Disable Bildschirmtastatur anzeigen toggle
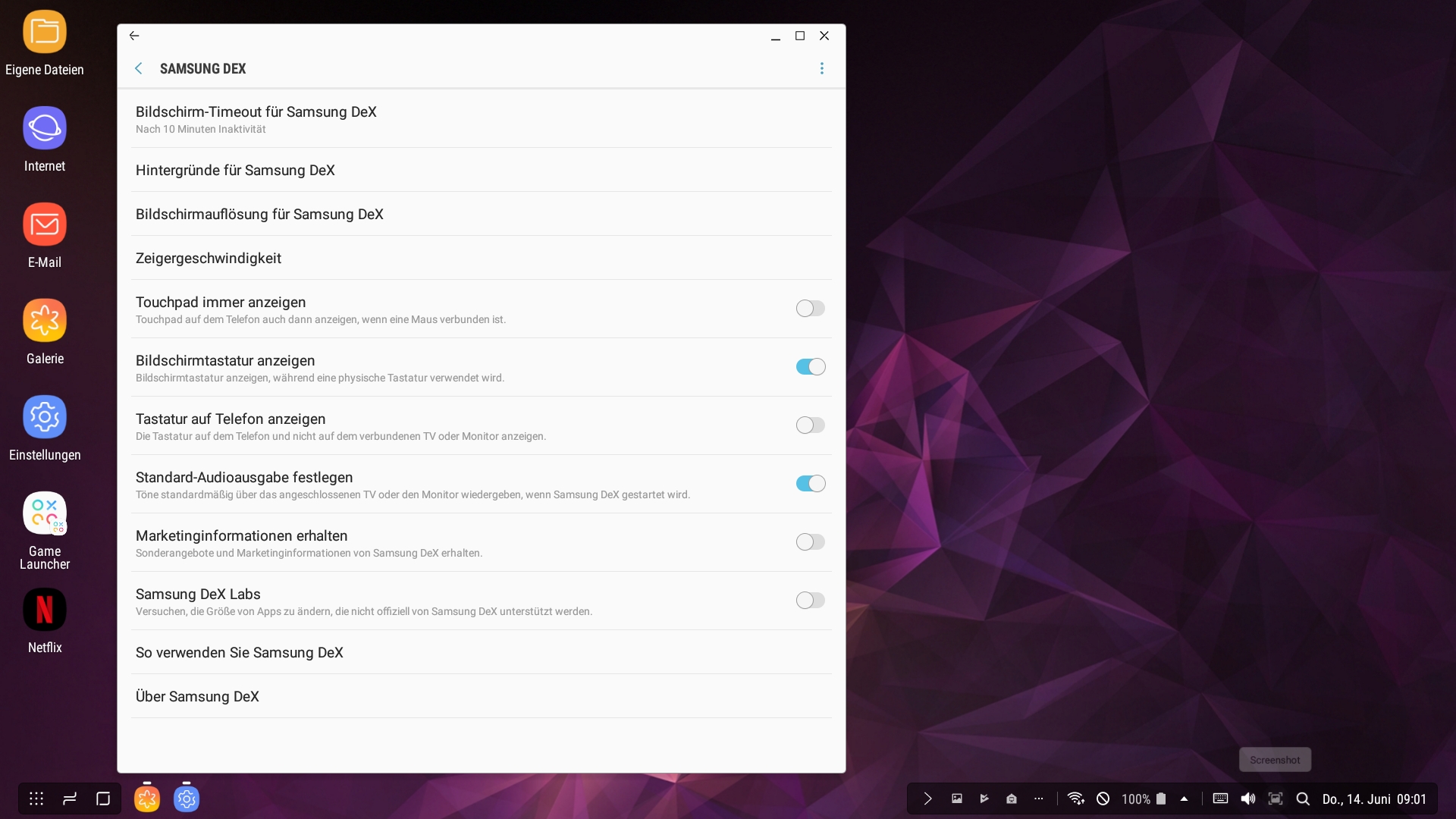Image resolution: width=1456 pixels, height=819 pixels. (x=810, y=367)
